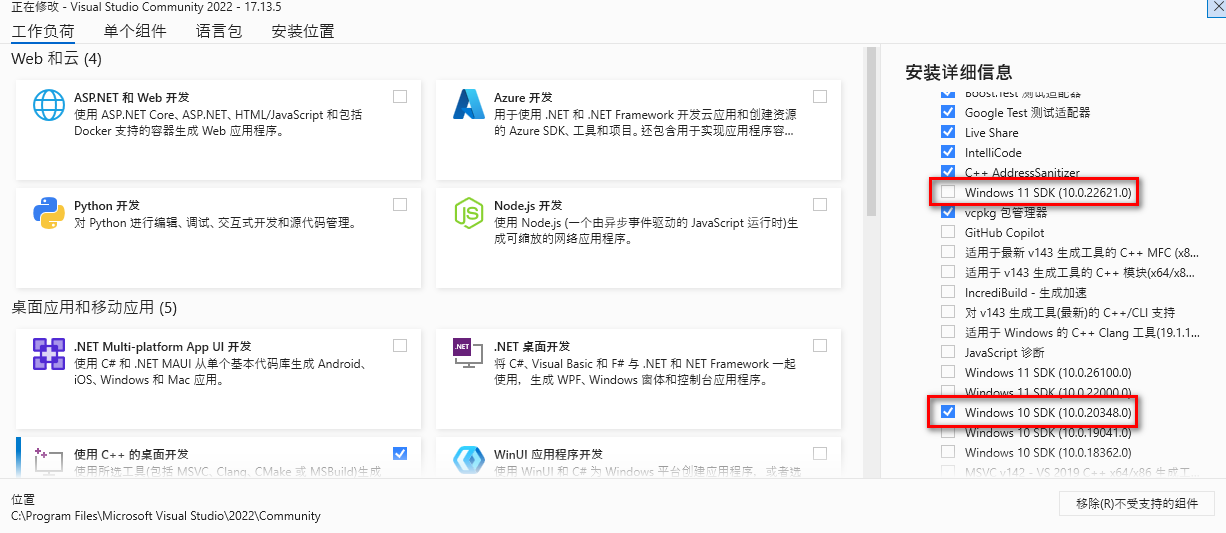1226x533 pixels.
Task: Click the 桌面应用和移动应用 (5) heading
Action: point(94,307)
